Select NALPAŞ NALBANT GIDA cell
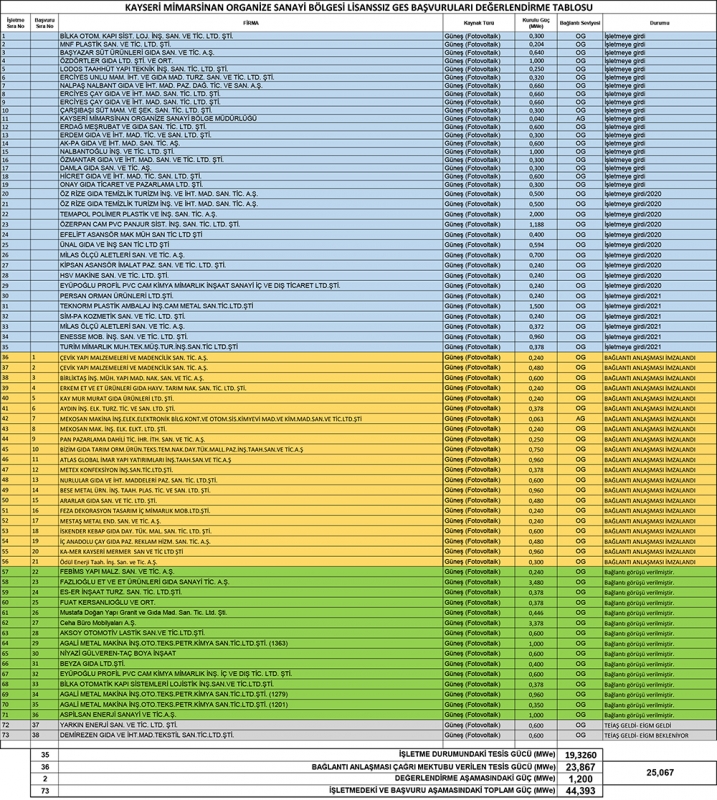The height and width of the screenshot is (800, 717). click(251, 86)
